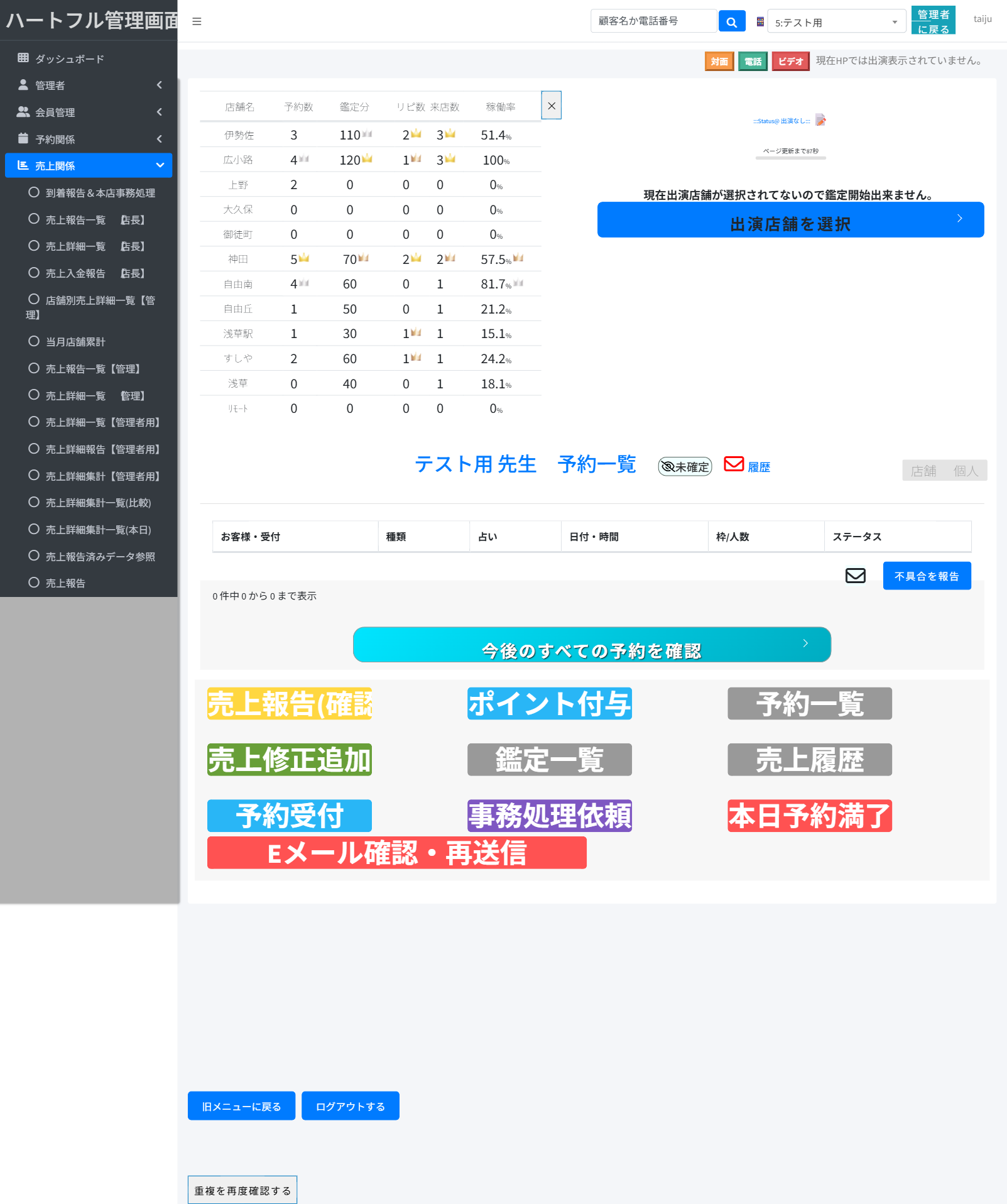Close the store stats table with X
This screenshot has width=1007, height=1204.
click(x=551, y=106)
